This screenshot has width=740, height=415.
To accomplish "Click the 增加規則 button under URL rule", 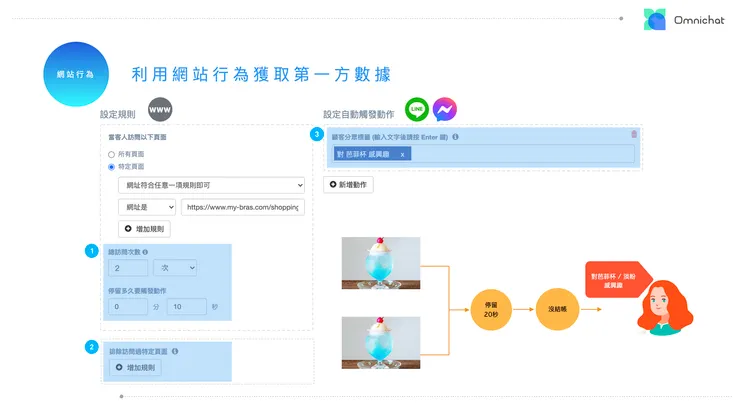I will [x=144, y=229].
